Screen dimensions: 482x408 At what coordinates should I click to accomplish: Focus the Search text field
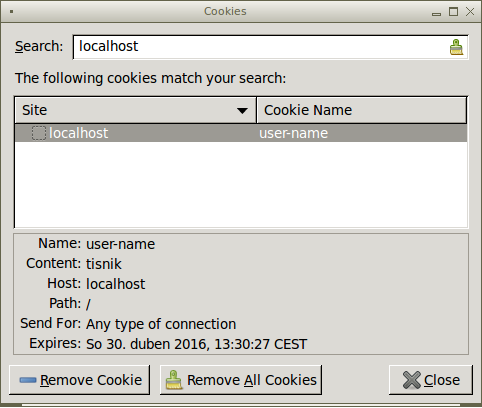click(262, 47)
